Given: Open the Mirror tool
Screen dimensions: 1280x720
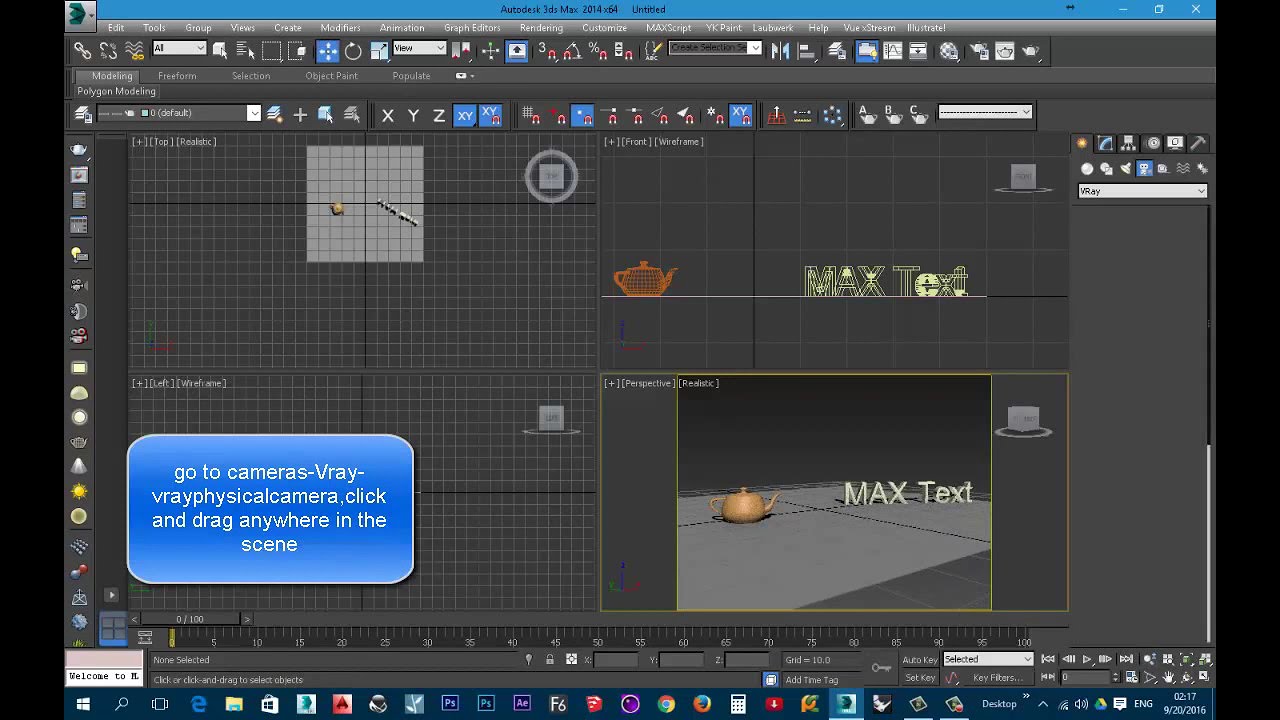Looking at the screenshot, I should click(781, 50).
